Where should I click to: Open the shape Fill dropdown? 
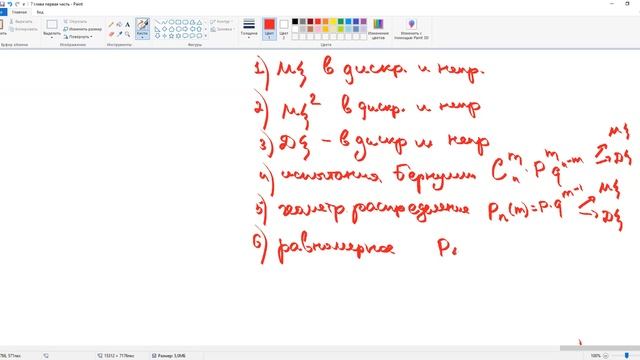click(x=222, y=29)
